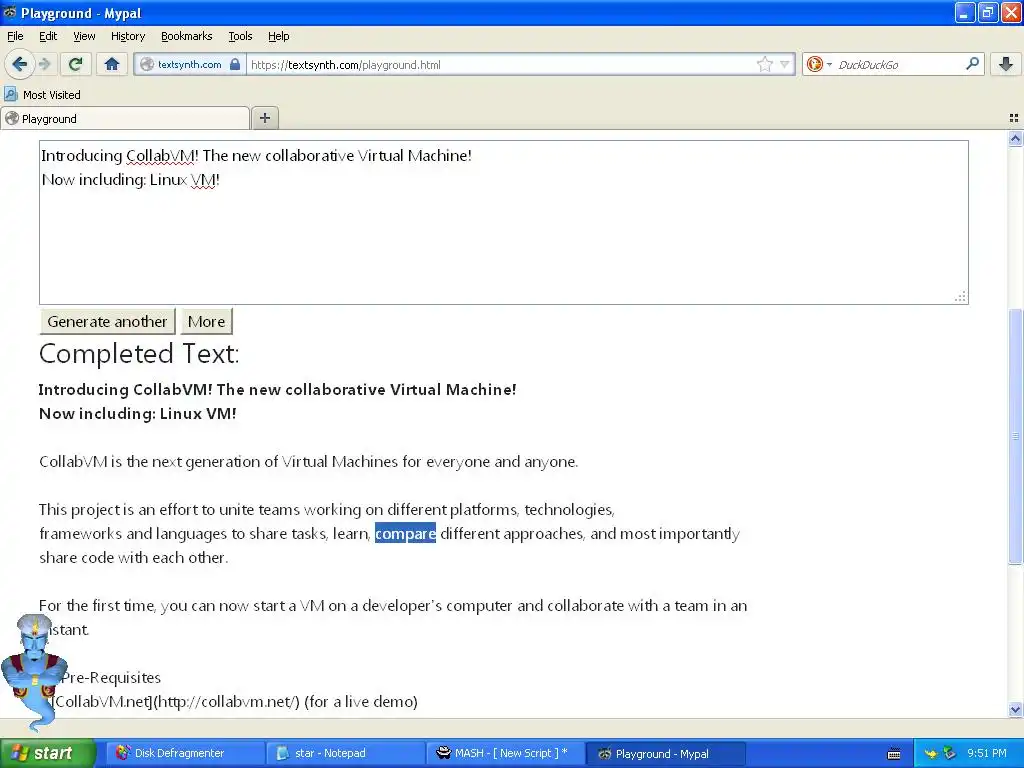Open the Most Visited bookmarks folder

tap(42, 95)
